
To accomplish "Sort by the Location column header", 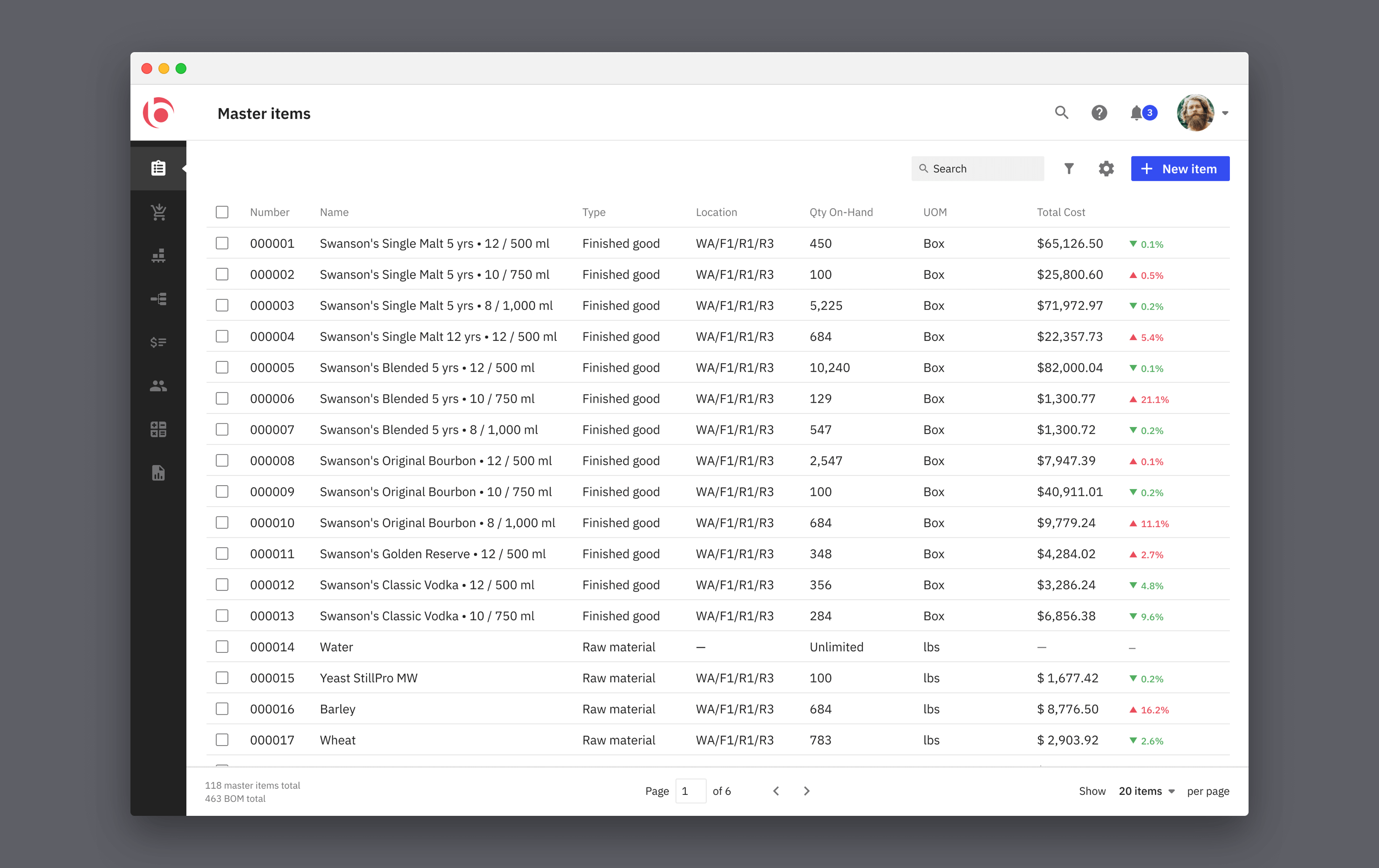I will tap(716, 212).
